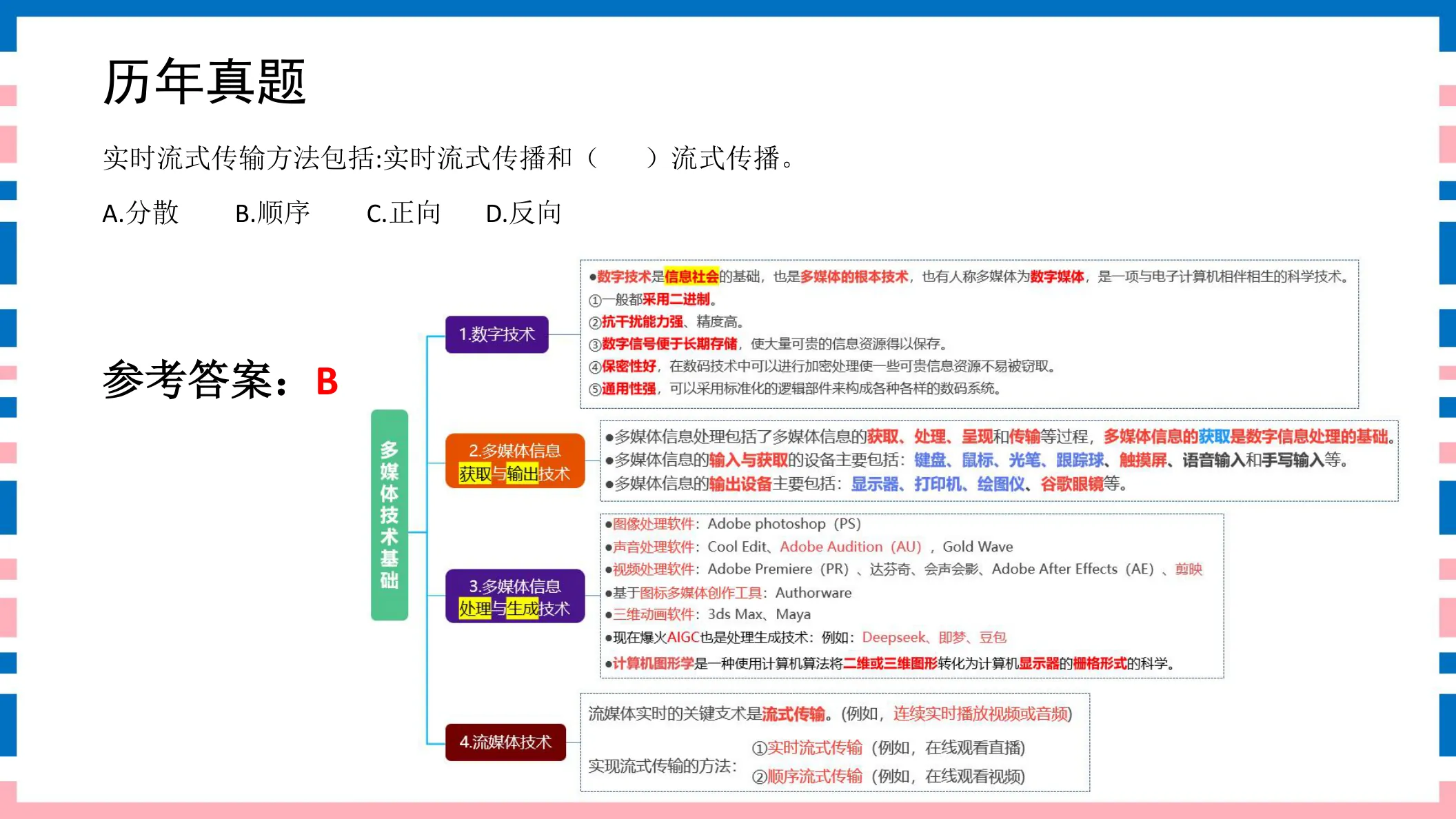The image size is (1456, 819).
Task: Click the 输入与获取 devices line
Action: (x=976, y=460)
